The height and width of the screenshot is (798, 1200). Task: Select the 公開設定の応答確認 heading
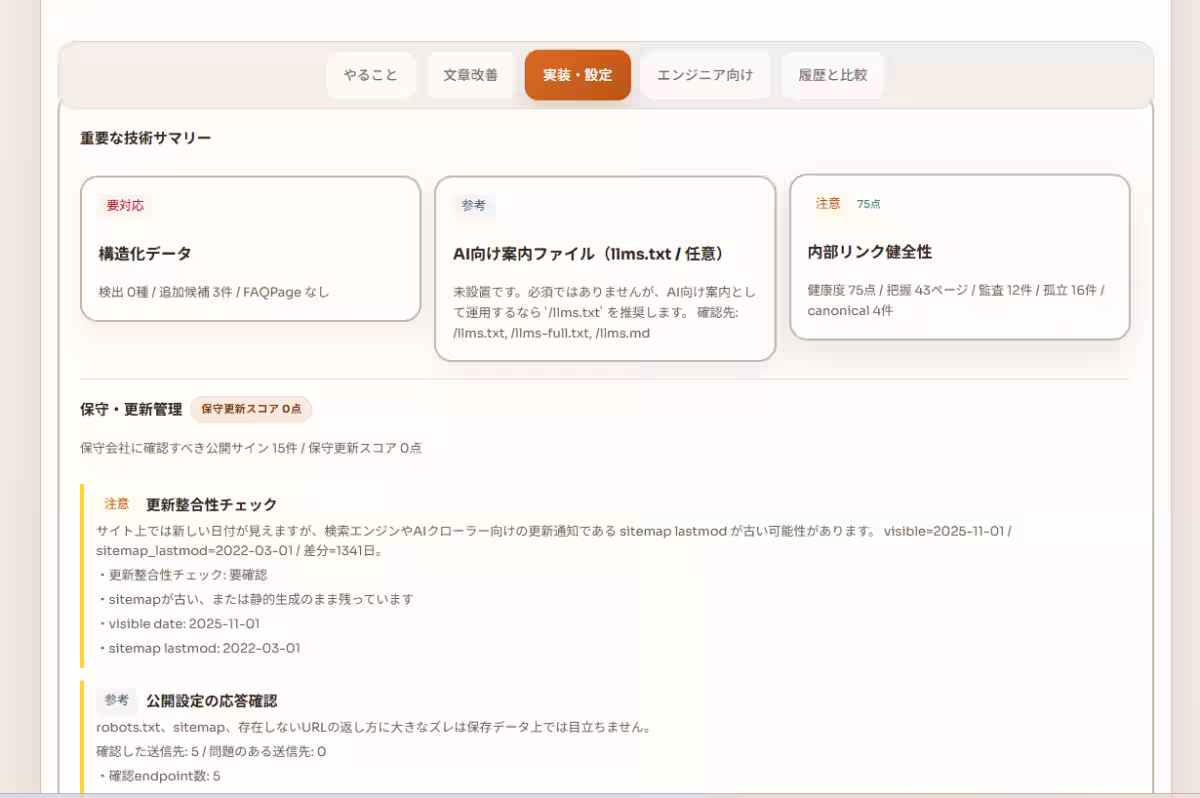(212, 700)
